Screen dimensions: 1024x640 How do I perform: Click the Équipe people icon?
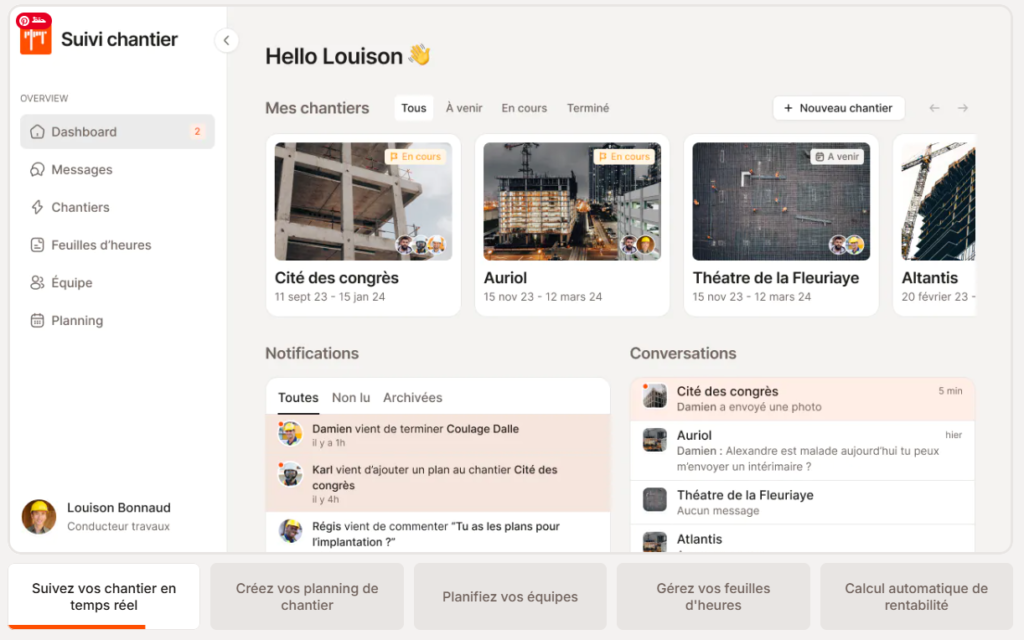tap(37, 283)
